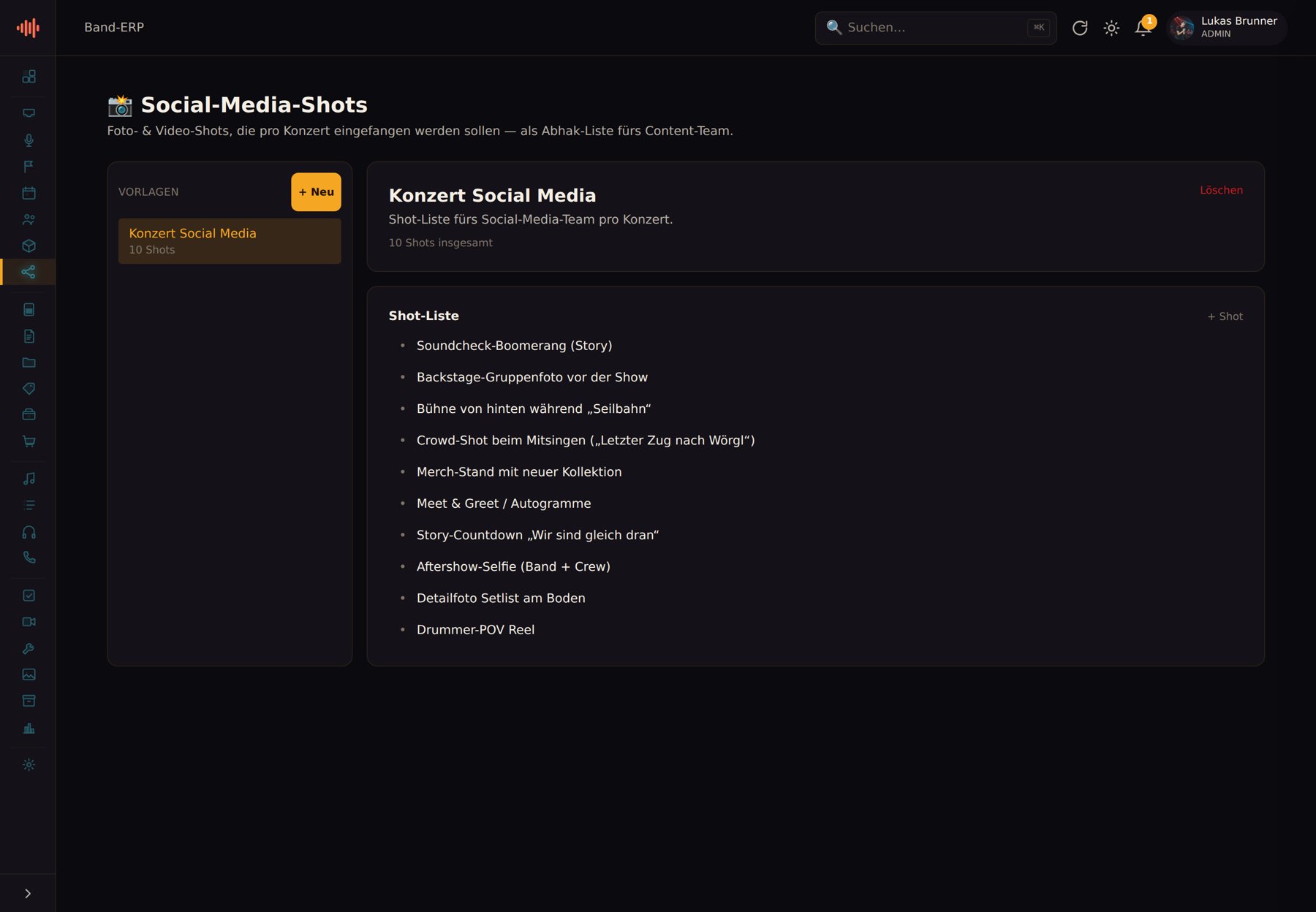Open the price tag sidebar icon
The width and height of the screenshot is (1316, 912).
[29, 389]
